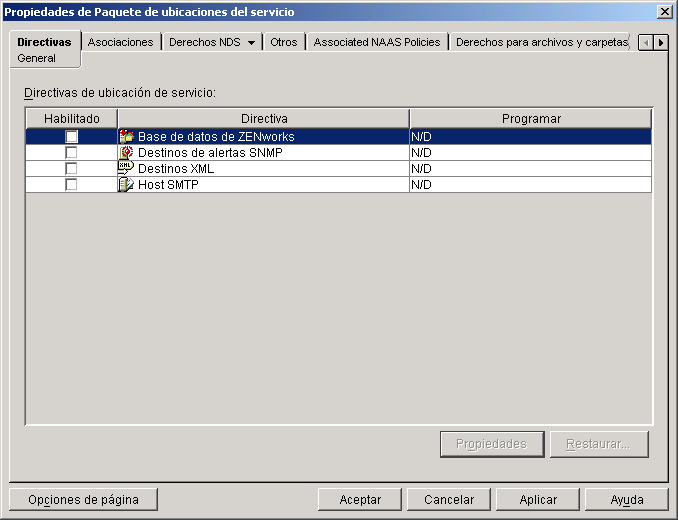The width and height of the screenshot is (678, 520).
Task: Click the General subpage label under Directivas
Action: (36, 58)
